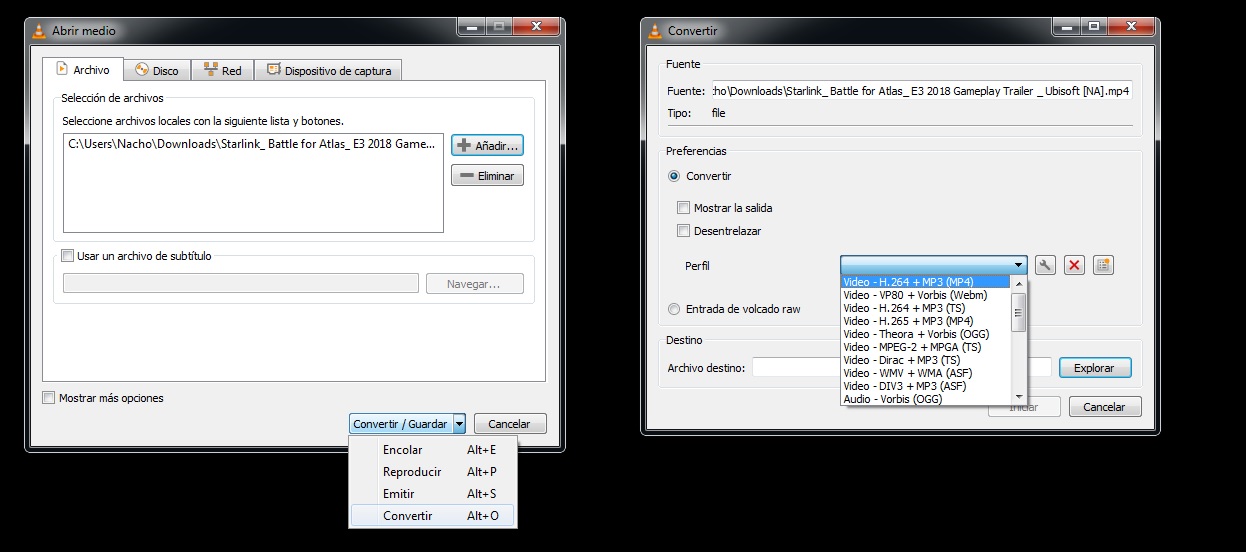
Task: Select the Entrada de volcado raw radio button
Action: (x=674, y=309)
